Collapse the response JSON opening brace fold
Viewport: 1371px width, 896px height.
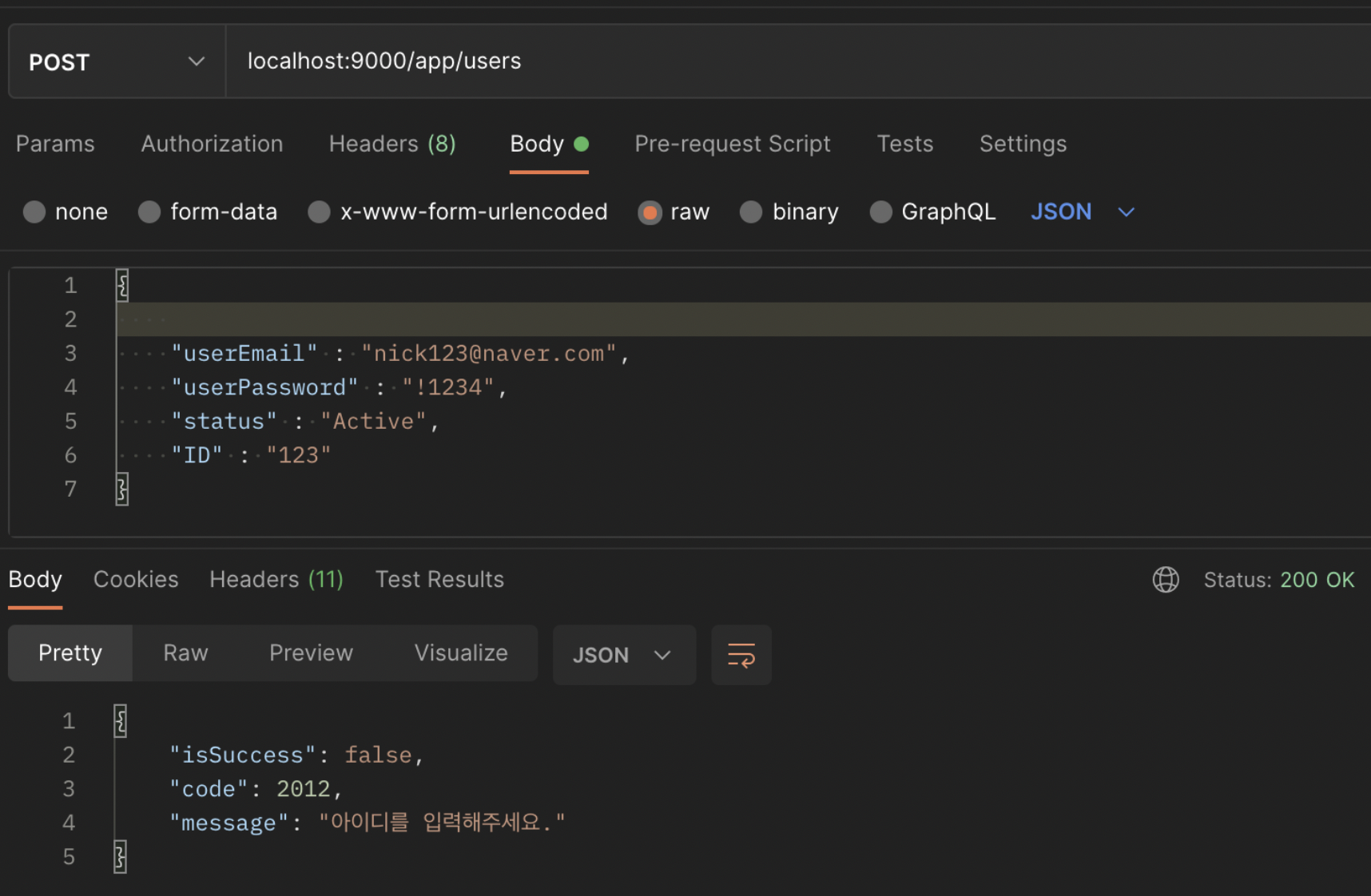point(121,721)
